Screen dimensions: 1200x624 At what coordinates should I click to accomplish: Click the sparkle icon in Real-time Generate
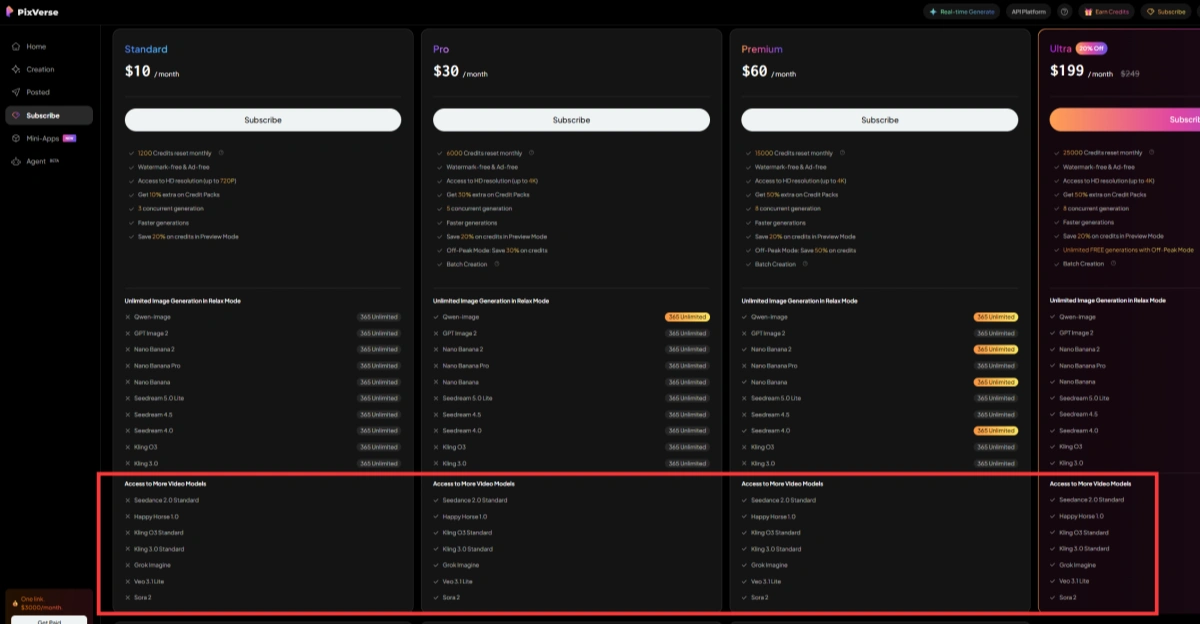click(933, 12)
